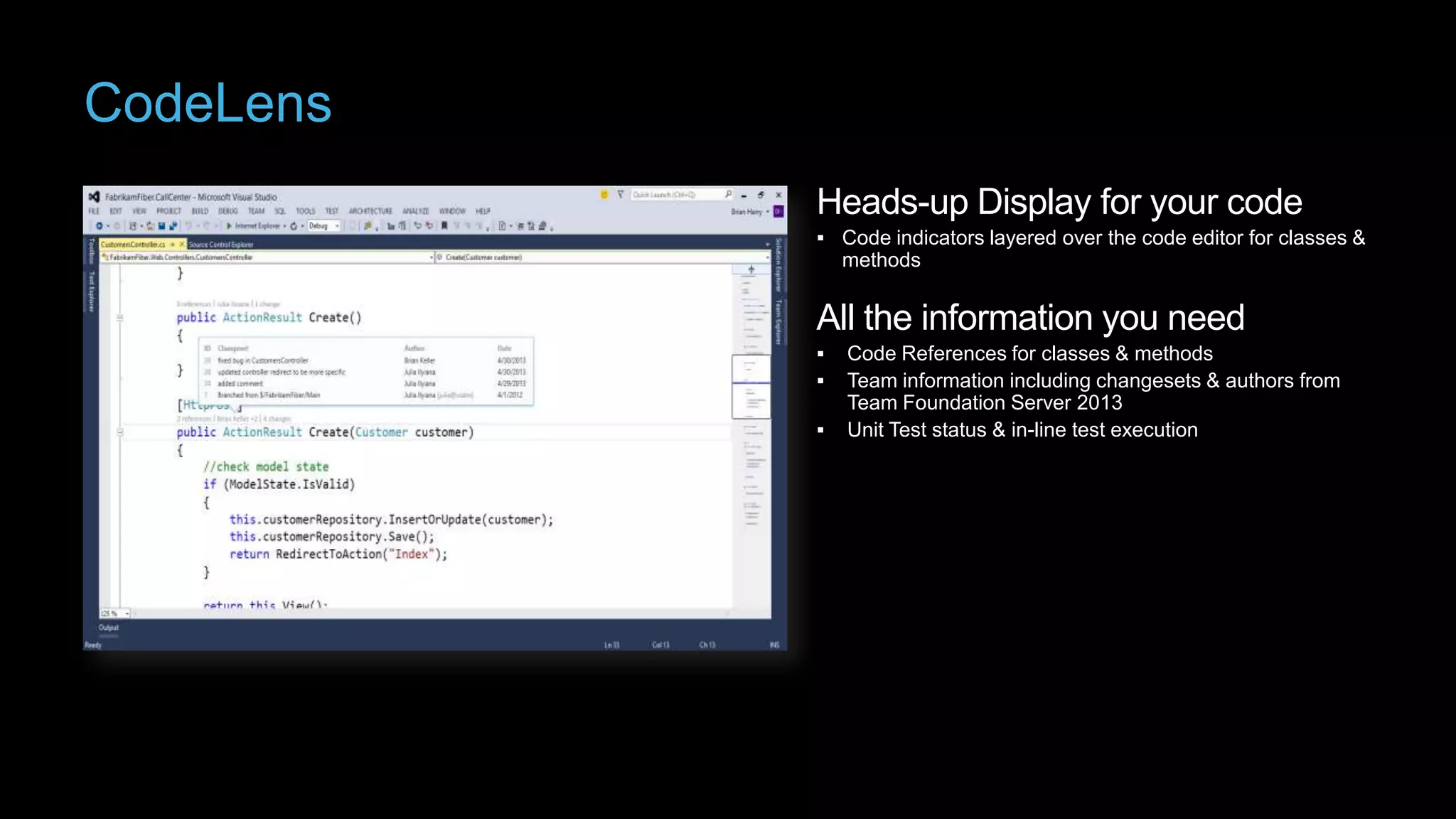Click the Navigate Backward toolbar icon
The width and height of the screenshot is (1456, 819).
(x=100, y=226)
